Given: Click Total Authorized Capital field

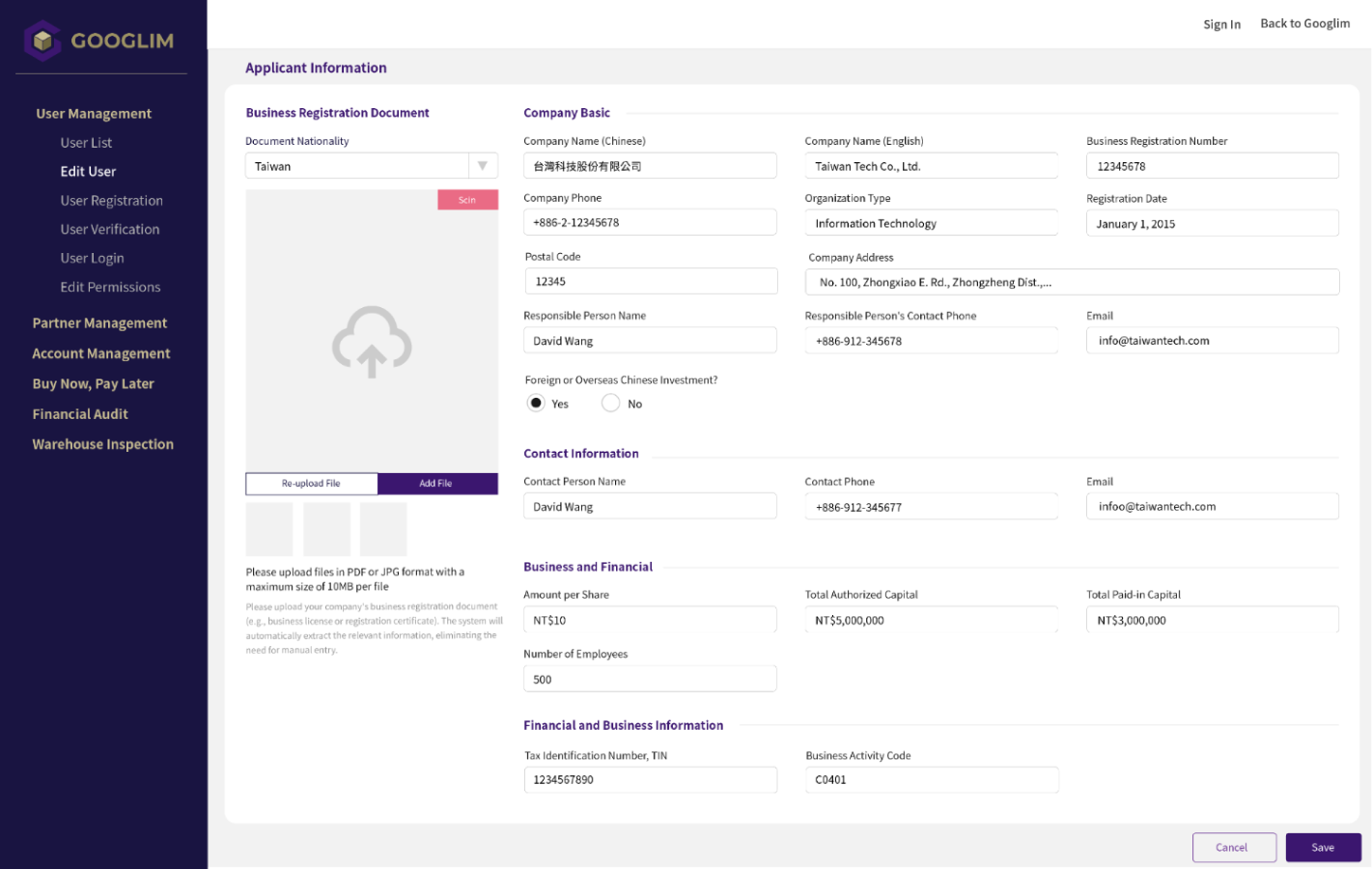Looking at the screenshot, I should tap(931, 620).
